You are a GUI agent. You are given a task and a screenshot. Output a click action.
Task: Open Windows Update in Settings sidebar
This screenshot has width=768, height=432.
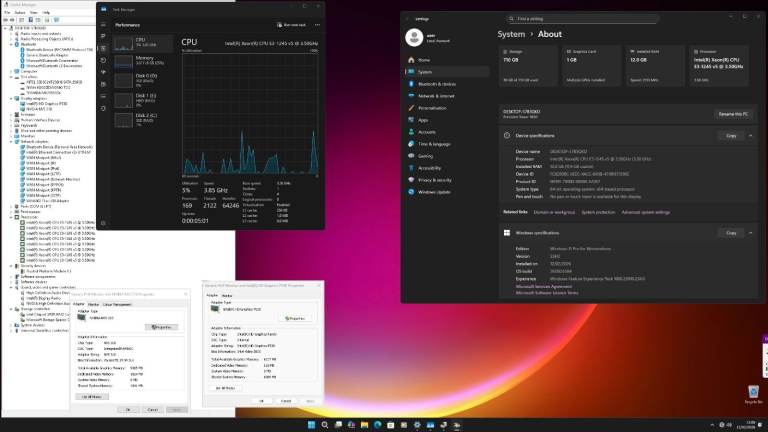coord(440,192)
